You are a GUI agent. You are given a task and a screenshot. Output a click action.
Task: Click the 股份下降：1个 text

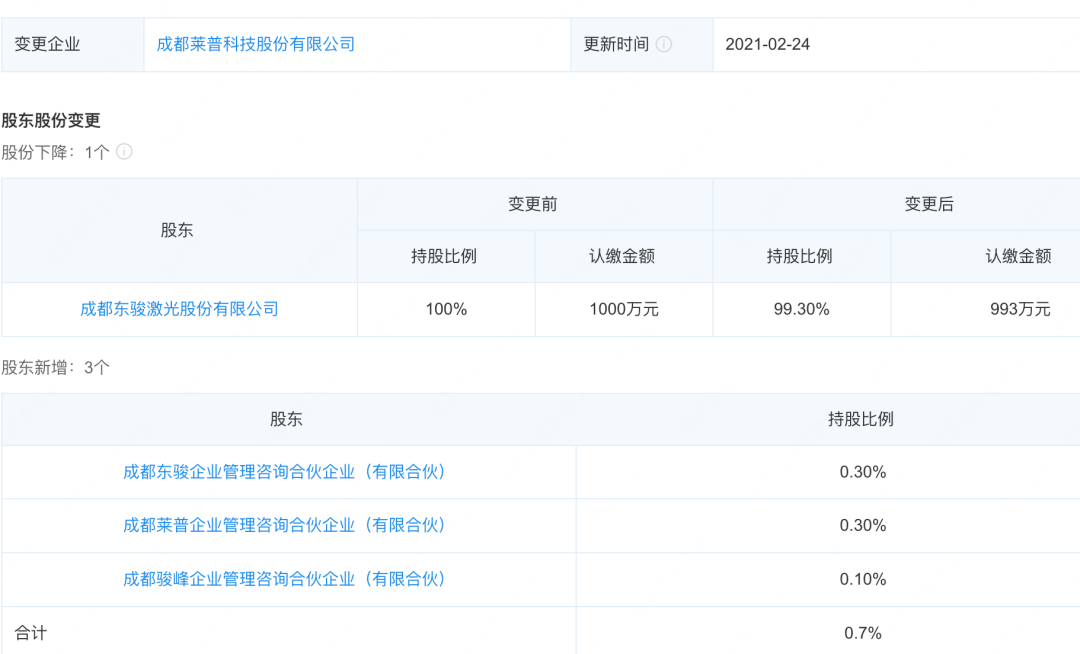point(55,152)
